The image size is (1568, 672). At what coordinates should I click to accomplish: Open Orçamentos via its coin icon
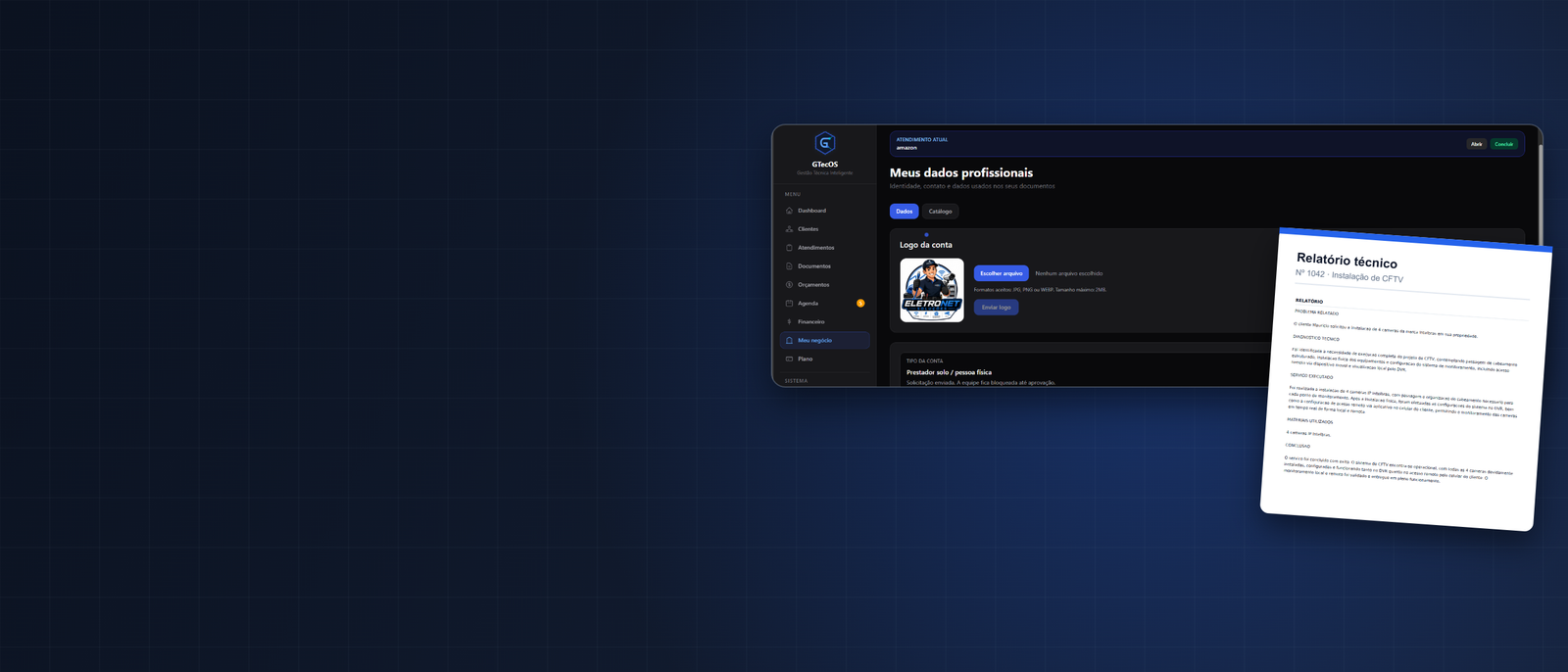[x=790, y=285]
